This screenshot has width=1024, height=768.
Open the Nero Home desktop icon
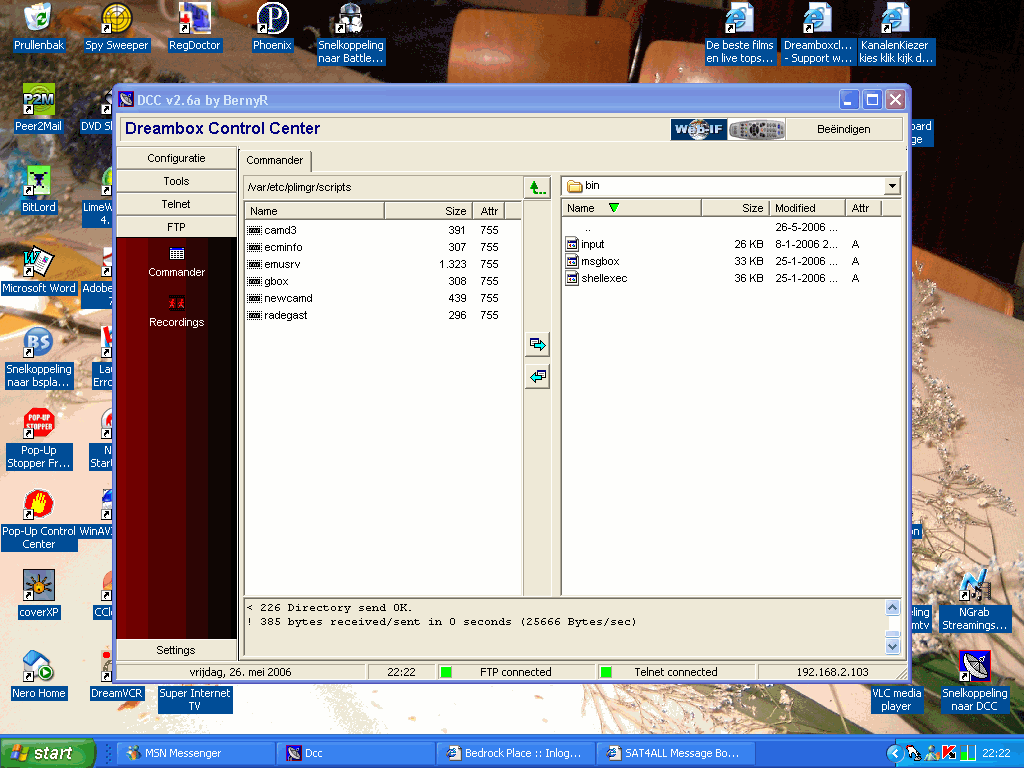coord(39,675)
